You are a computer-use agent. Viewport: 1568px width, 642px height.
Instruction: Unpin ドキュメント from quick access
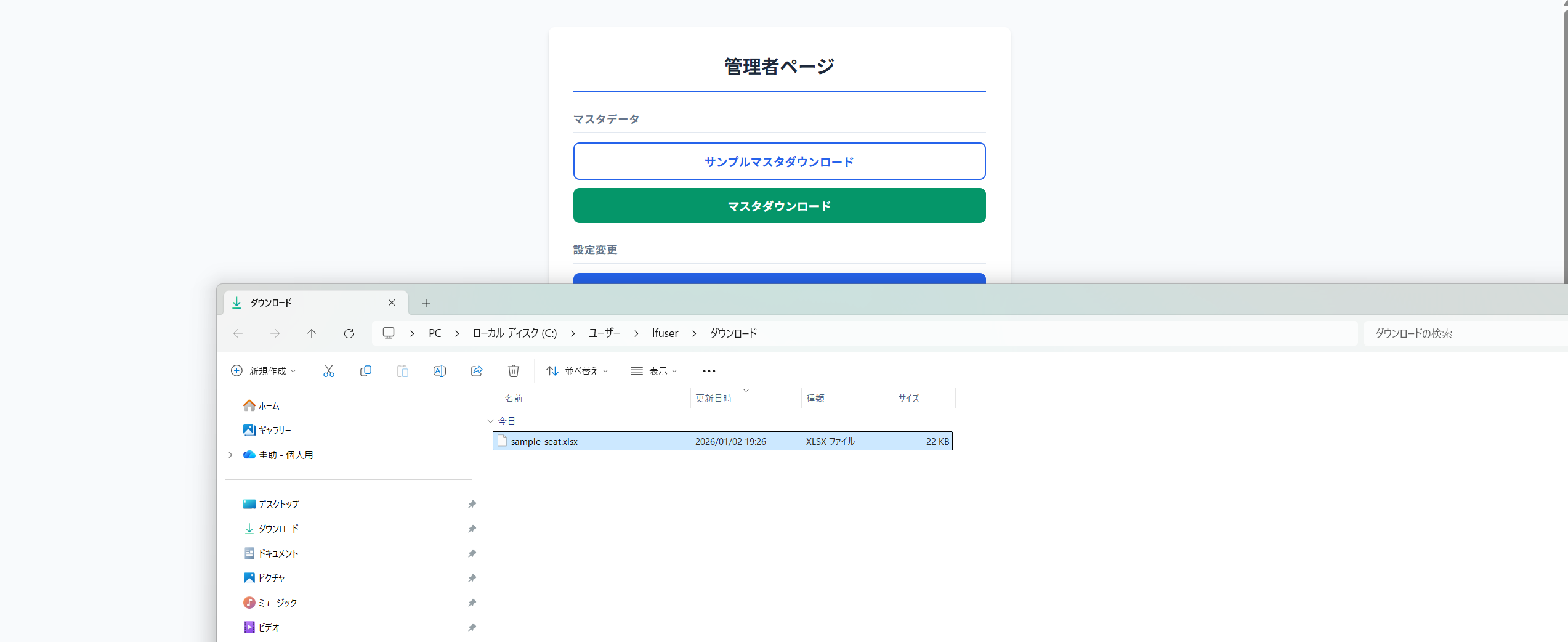coord(472,553)
